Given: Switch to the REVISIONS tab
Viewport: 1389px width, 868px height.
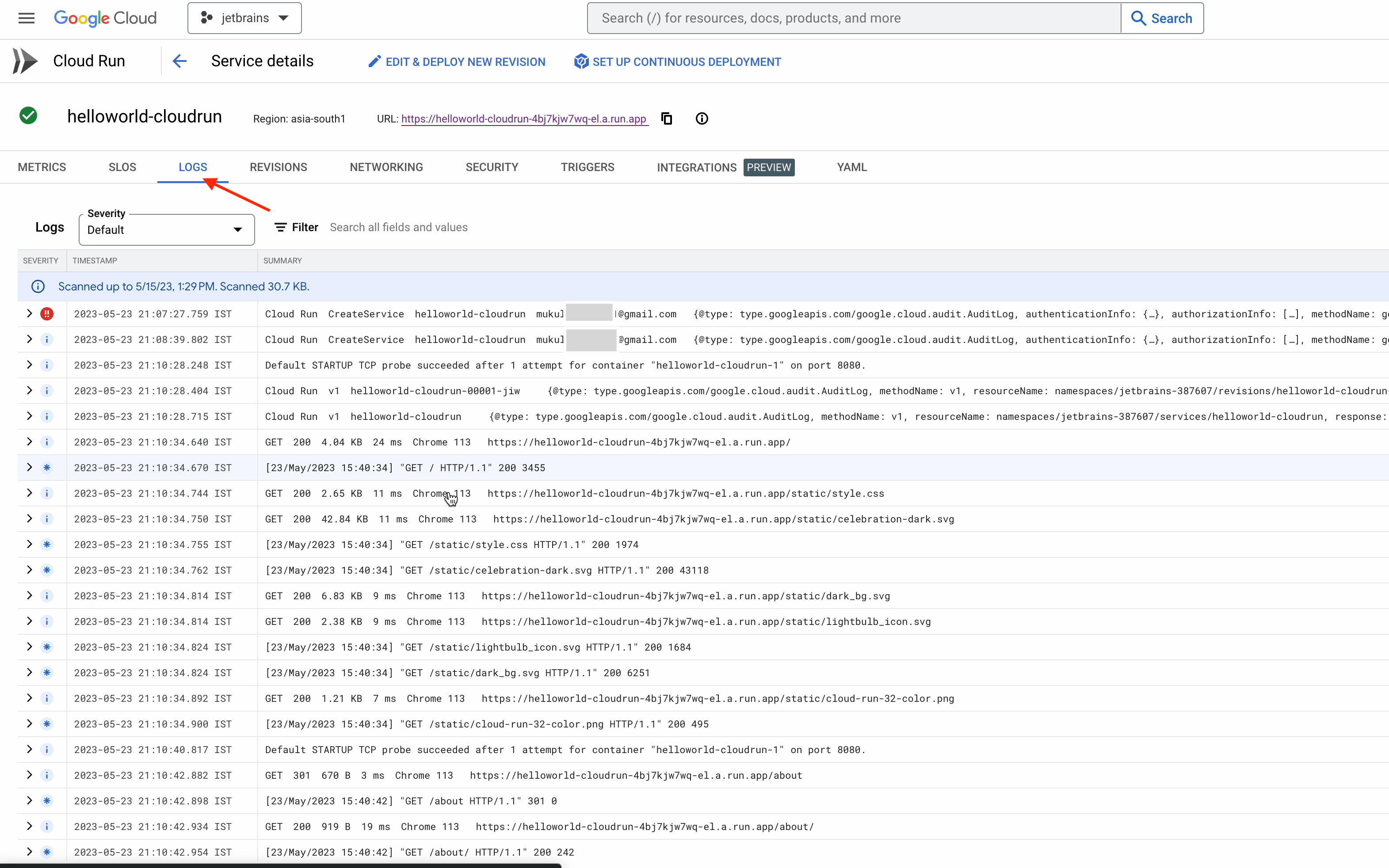Looking at the screenshot, I should 279,167.
